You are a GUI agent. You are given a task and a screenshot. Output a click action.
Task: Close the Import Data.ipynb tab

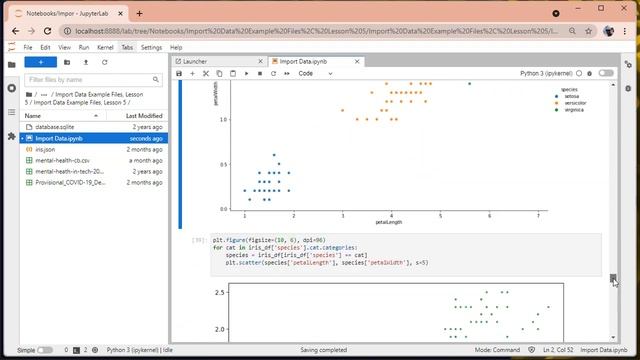click(357, 61)
